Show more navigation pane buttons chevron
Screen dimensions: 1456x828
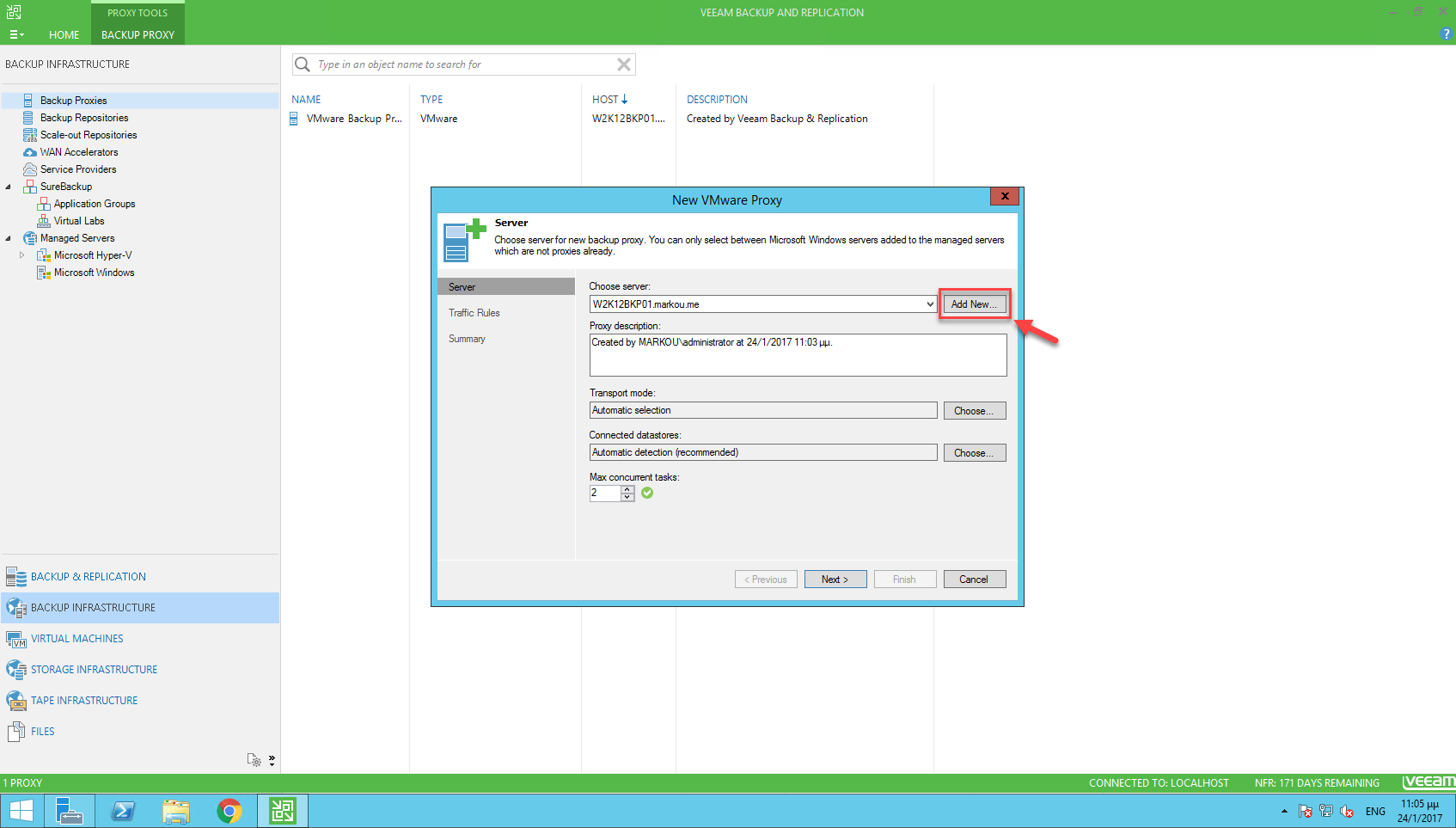tap(272, 760)
